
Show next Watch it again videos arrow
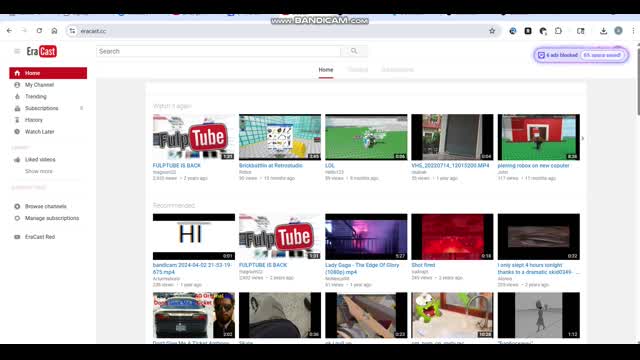click(x=582, y=138)
